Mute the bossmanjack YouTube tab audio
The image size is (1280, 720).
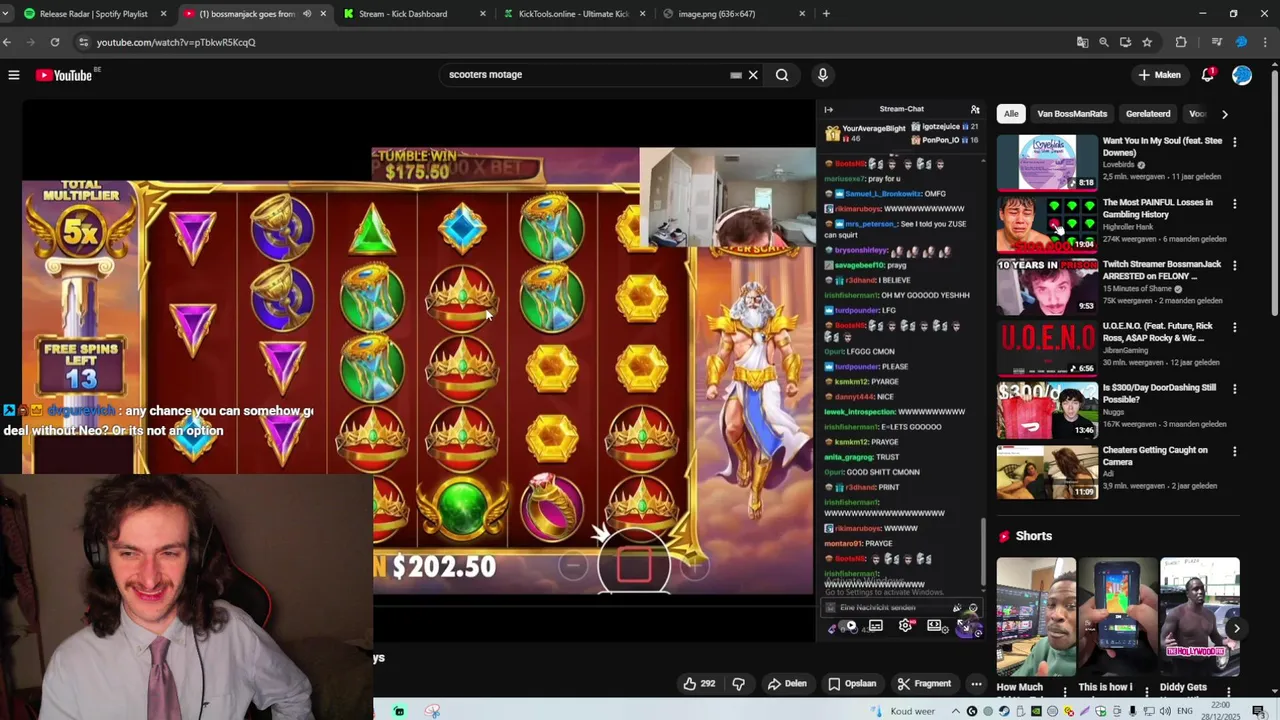click(307, 14)
